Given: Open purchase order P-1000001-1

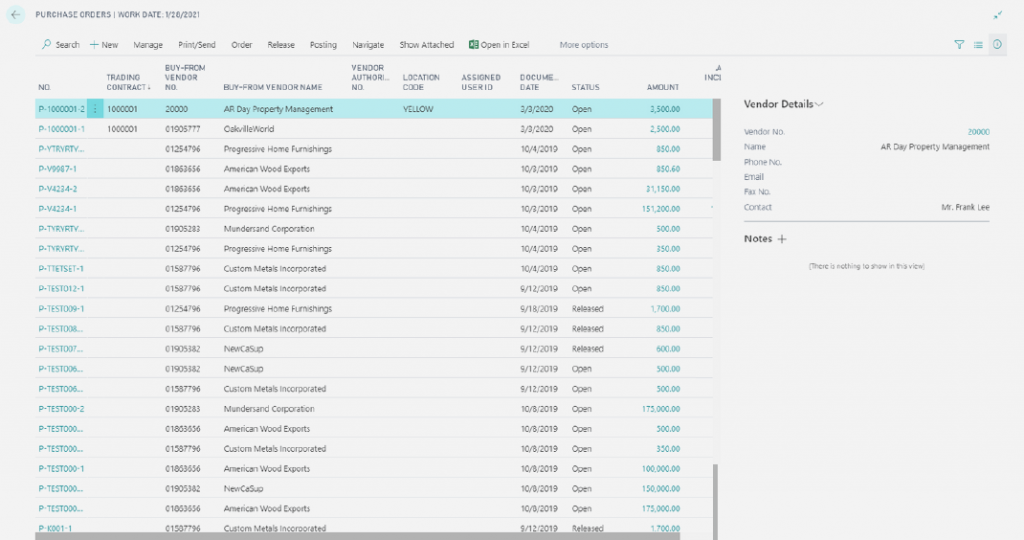Looking at the screenshot, I should tap(61, 129).
